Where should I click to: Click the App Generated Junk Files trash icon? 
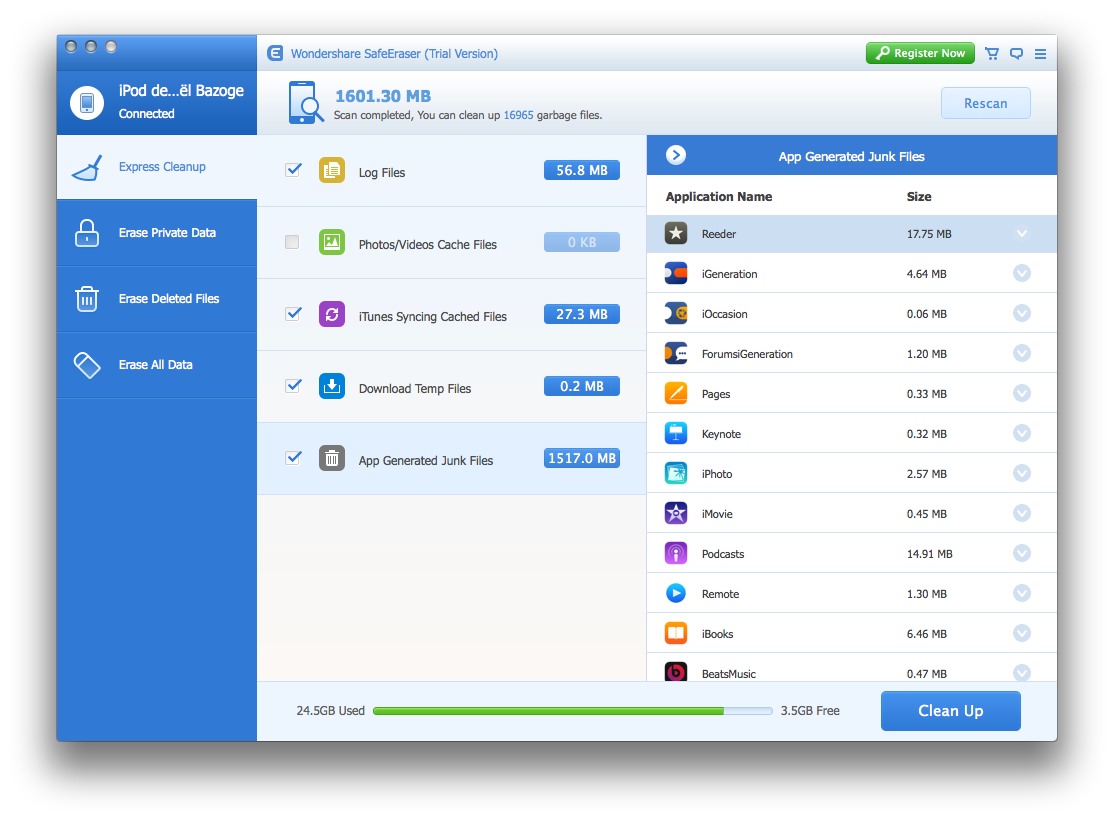click(x=332, y=458)
